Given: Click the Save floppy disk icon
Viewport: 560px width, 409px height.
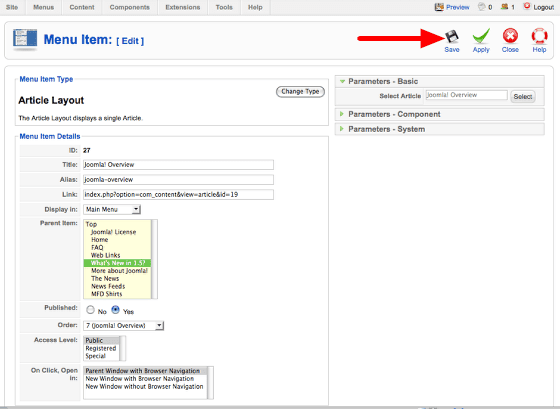Looking at the screenshot, I should point(452,37).
